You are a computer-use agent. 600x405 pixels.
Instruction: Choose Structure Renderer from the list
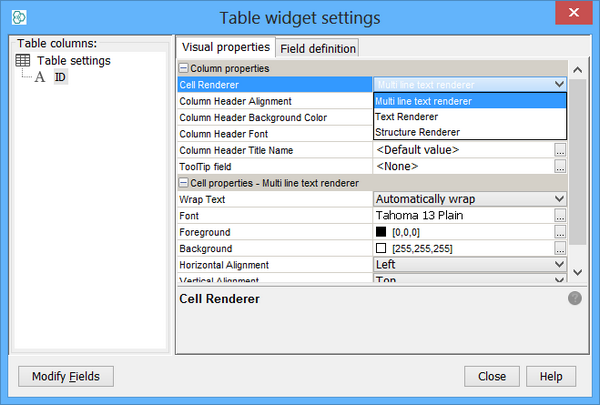[x=417, y=132]
